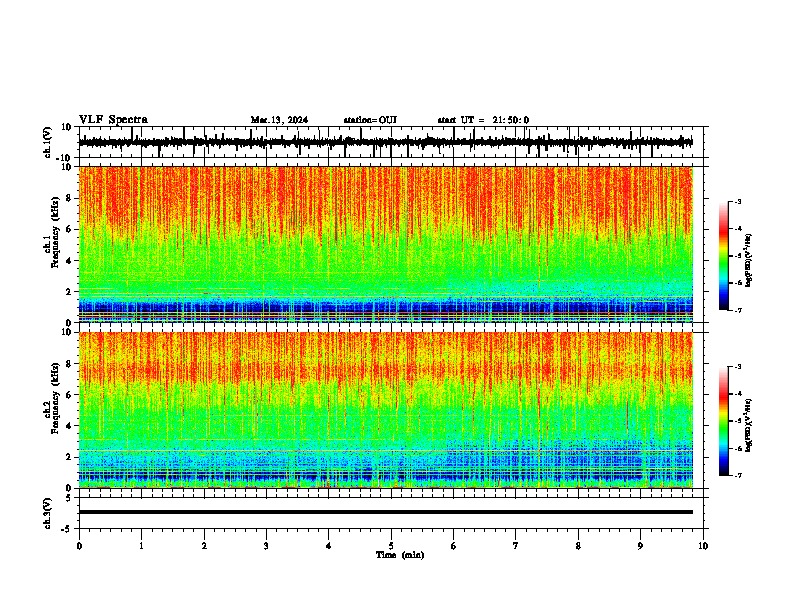Click the "ch.3(V)" axis label
792x612 pixels.
pos(48,513)
